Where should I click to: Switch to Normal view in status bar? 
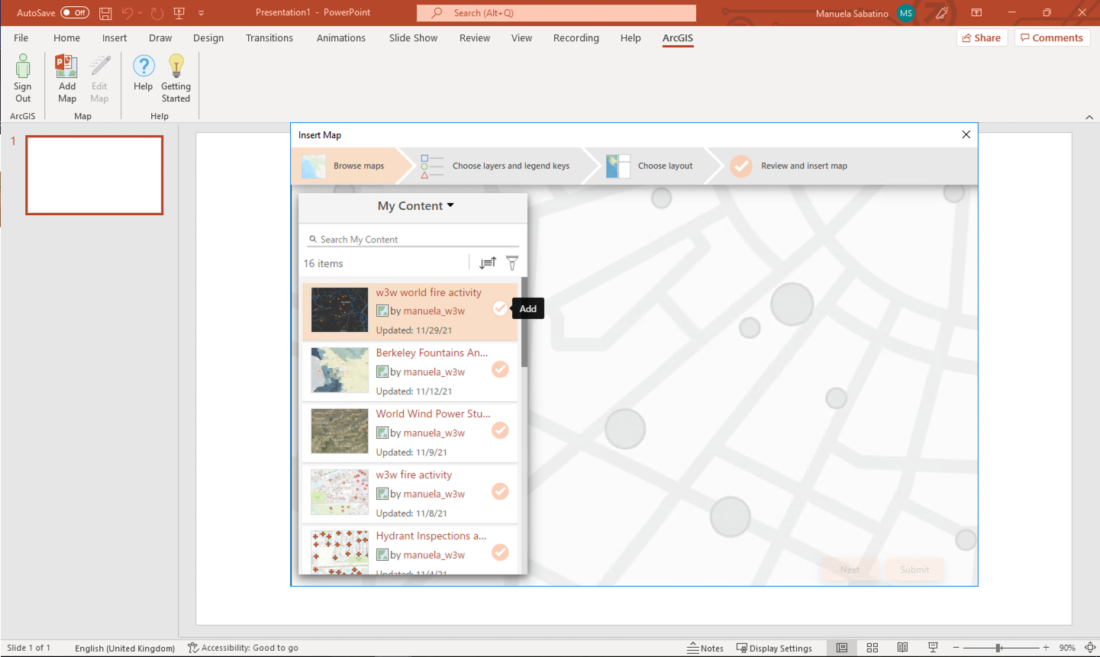click(842, 647)
